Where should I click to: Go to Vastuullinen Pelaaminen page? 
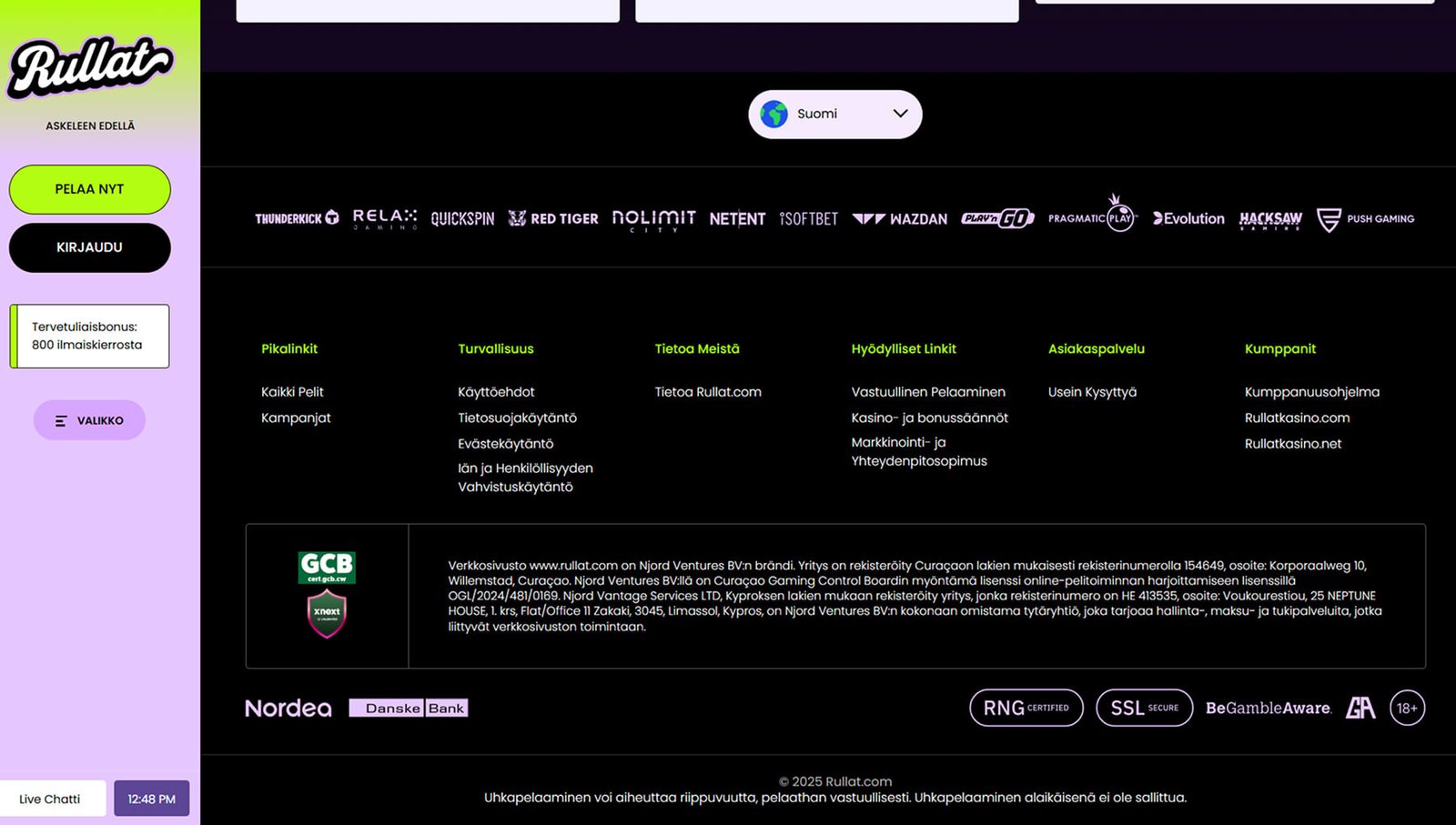[x=928, y=392]
